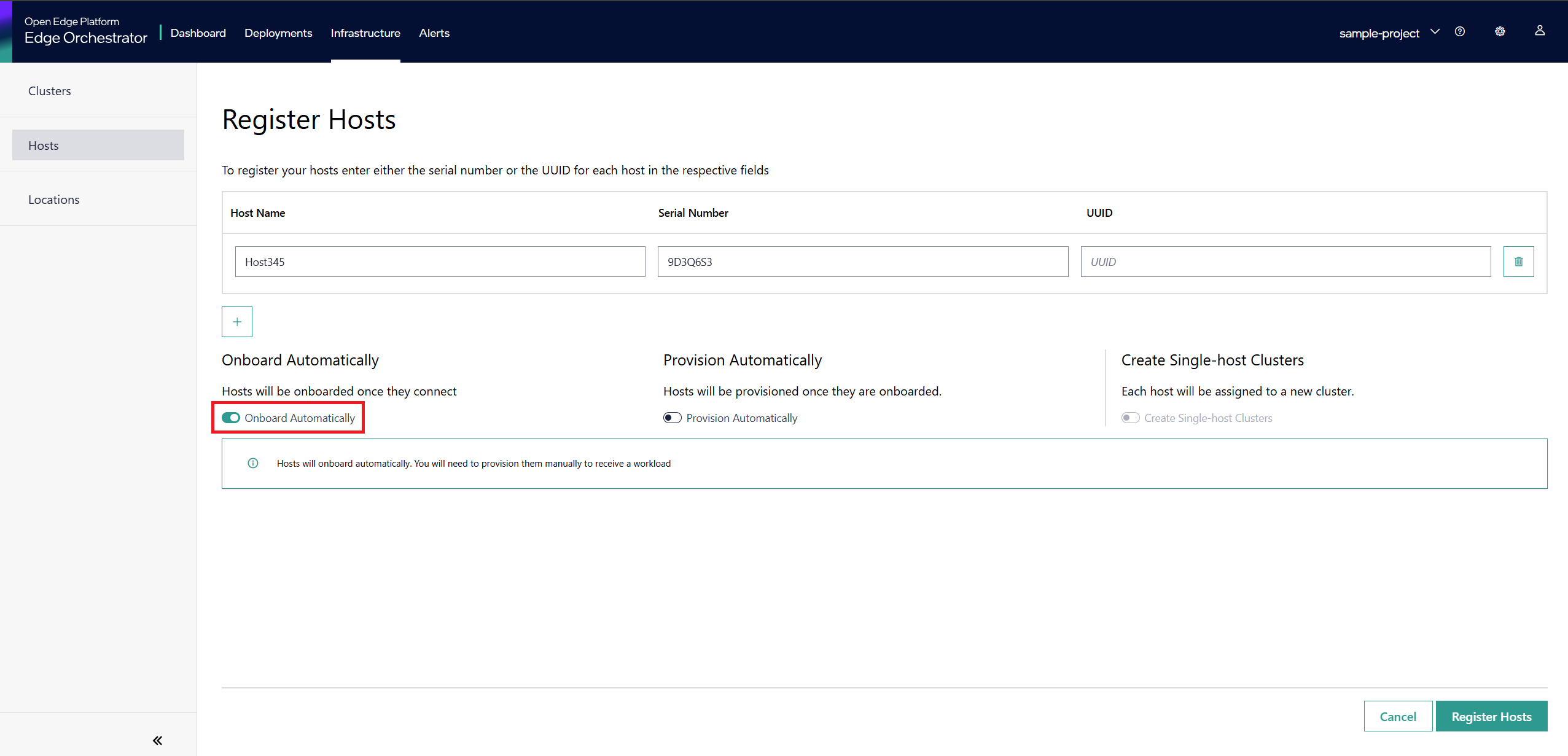Click the Register Hosts button

tap(1491, 715)
